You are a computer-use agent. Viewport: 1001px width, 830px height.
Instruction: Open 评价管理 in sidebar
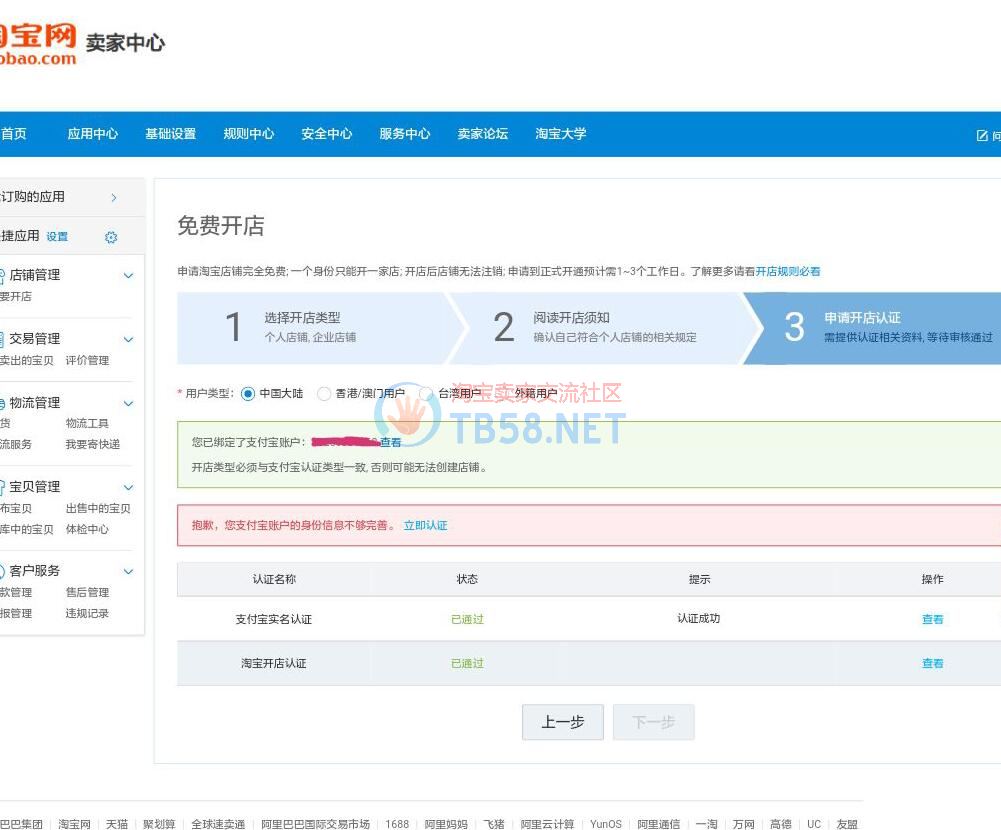coord(87,361)
